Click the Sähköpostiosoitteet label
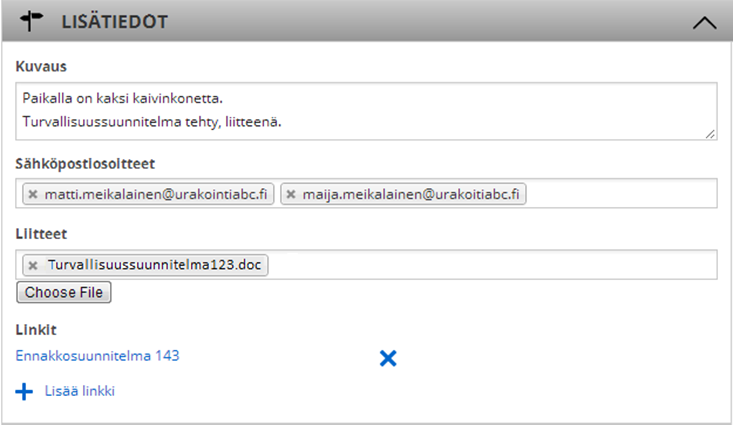Viewport: 733px width, 425px height. pyautogui.click(x=85, y=164)
